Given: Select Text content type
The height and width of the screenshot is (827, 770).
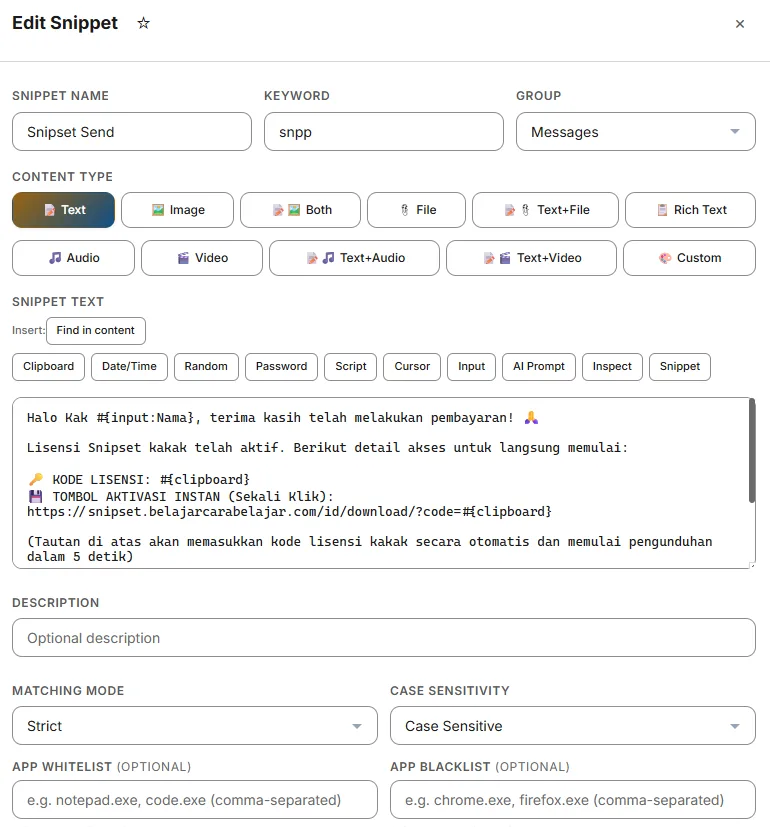Looking at the screenshot, I should coord(63,210).
